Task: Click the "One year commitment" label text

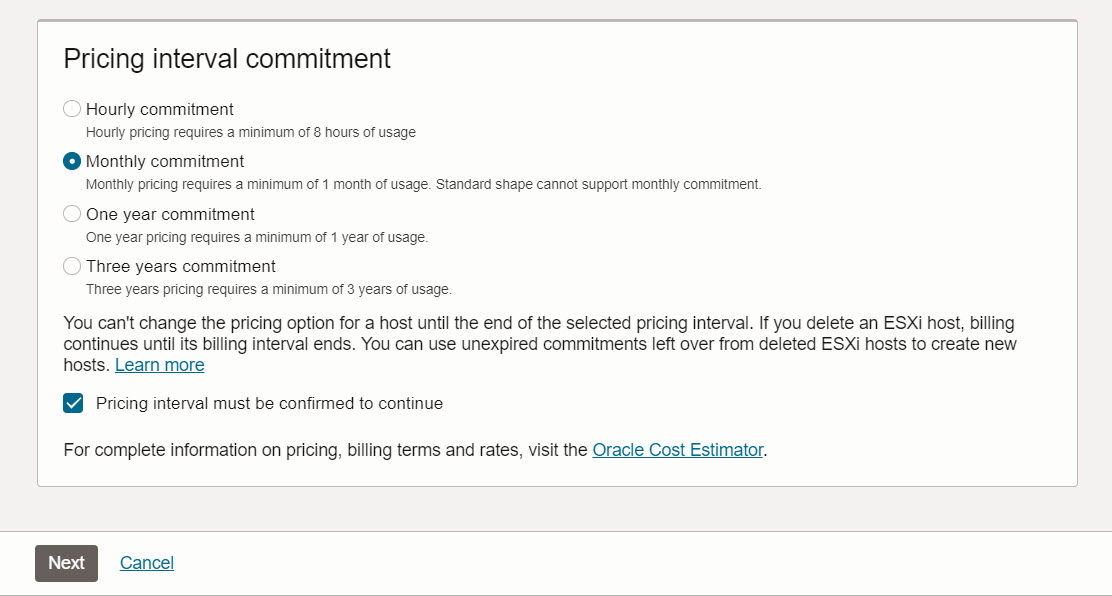Action: [x=170, y=214]
